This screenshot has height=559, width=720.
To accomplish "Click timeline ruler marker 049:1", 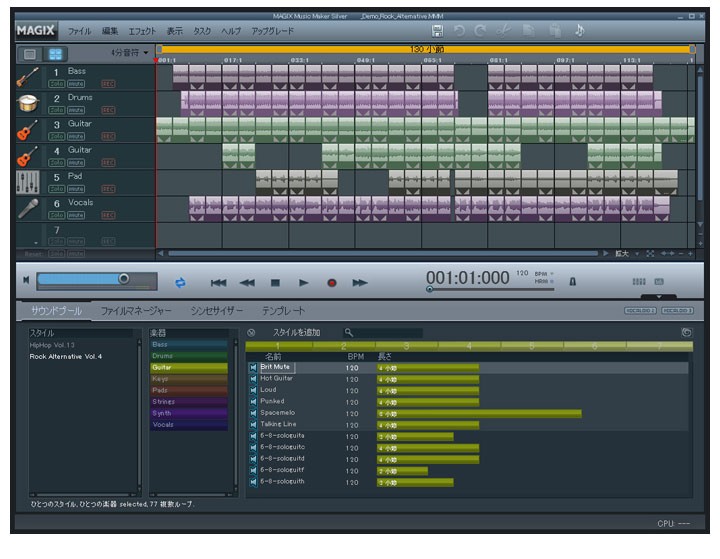I will pos(366,60).
